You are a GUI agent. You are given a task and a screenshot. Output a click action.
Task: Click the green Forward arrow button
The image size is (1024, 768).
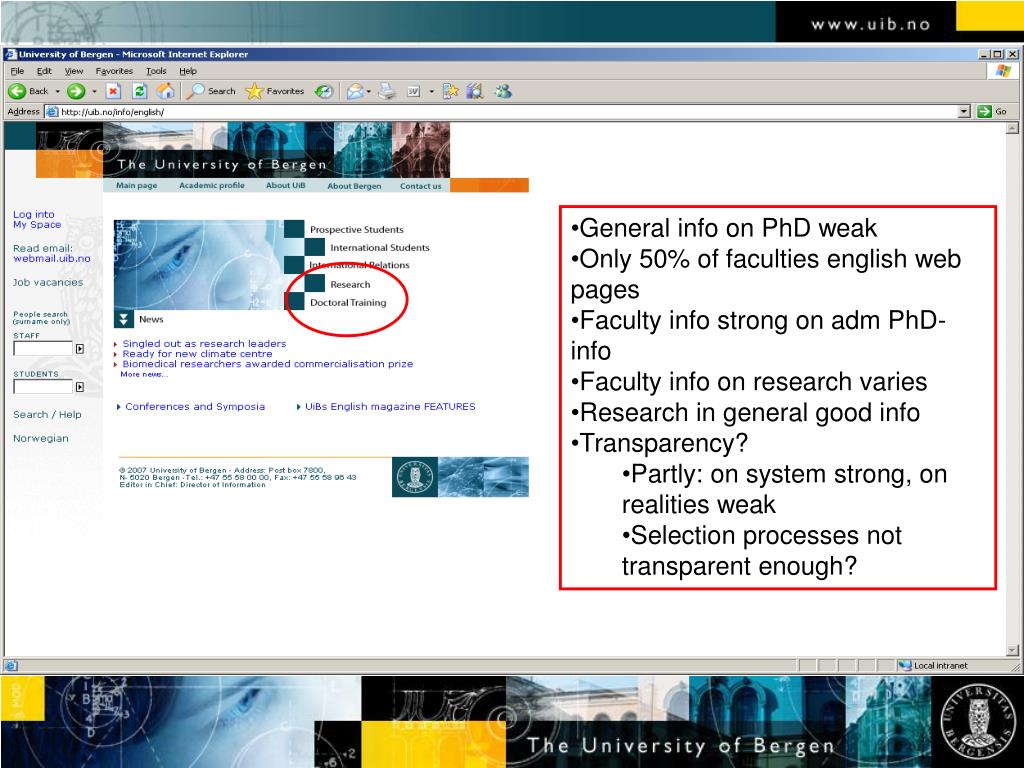pyautogui.click(x=76, y=91)
